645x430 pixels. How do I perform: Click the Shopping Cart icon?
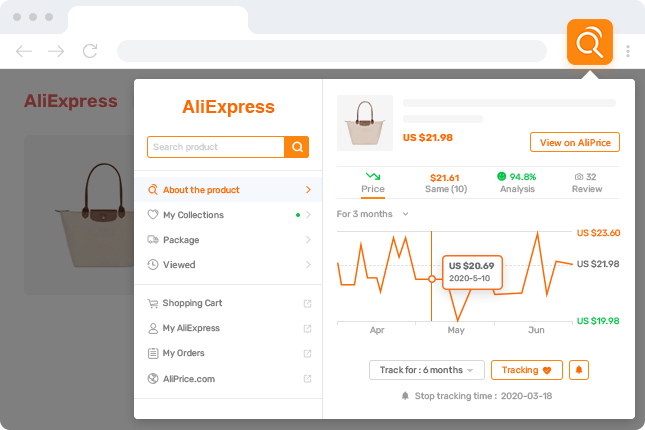153,304
